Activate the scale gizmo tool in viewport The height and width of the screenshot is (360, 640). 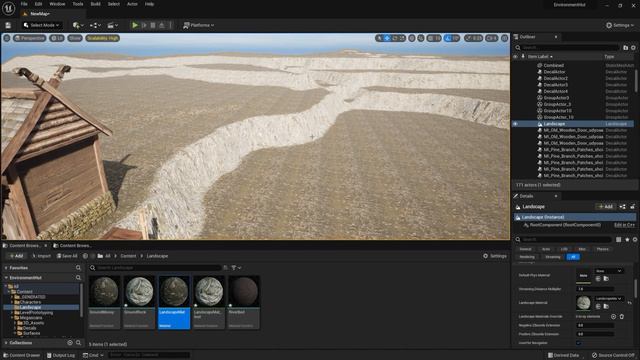[402, 38]
